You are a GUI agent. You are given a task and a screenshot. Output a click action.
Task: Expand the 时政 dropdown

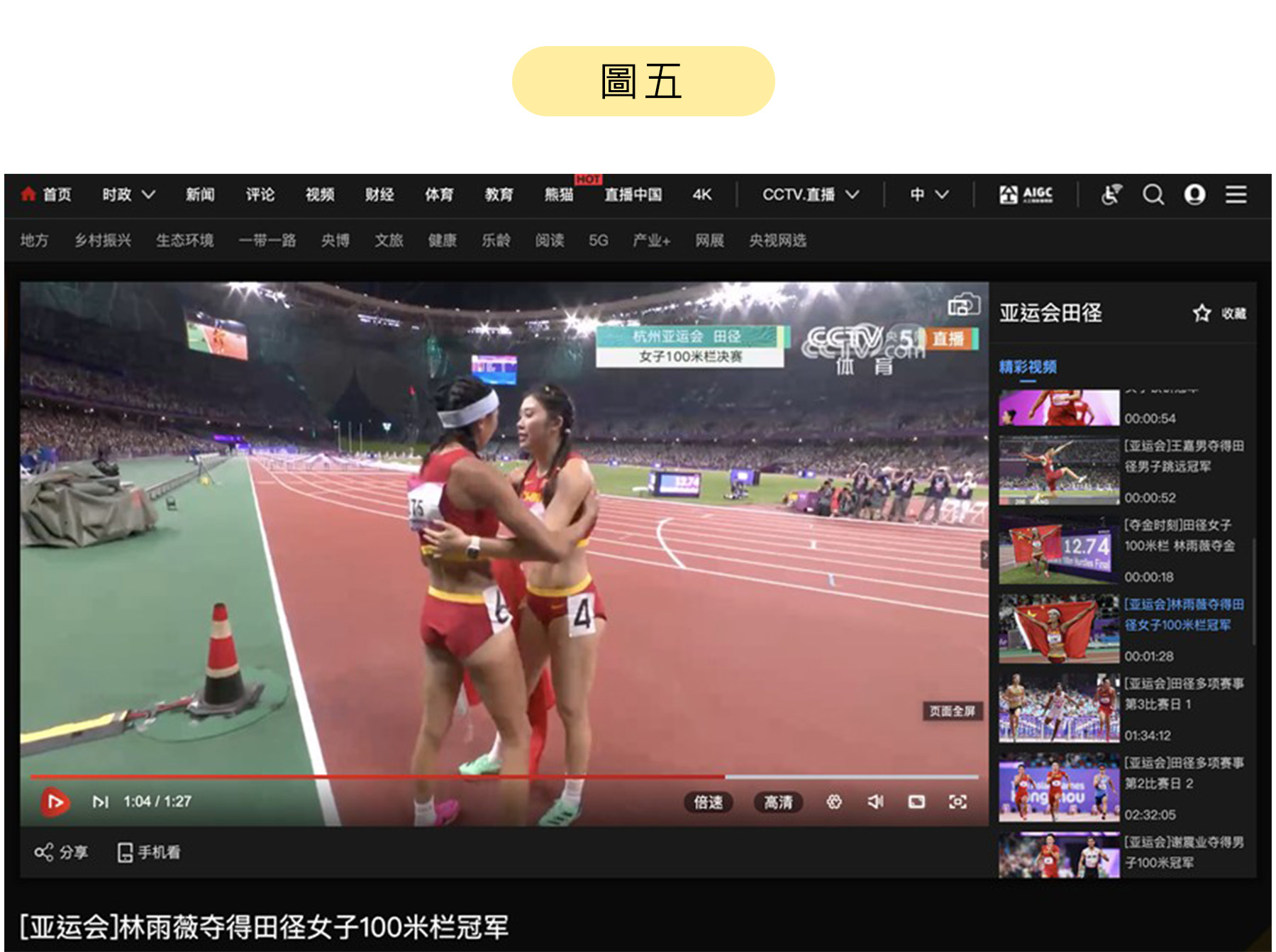pyautogui.click(x=128, y=194)
